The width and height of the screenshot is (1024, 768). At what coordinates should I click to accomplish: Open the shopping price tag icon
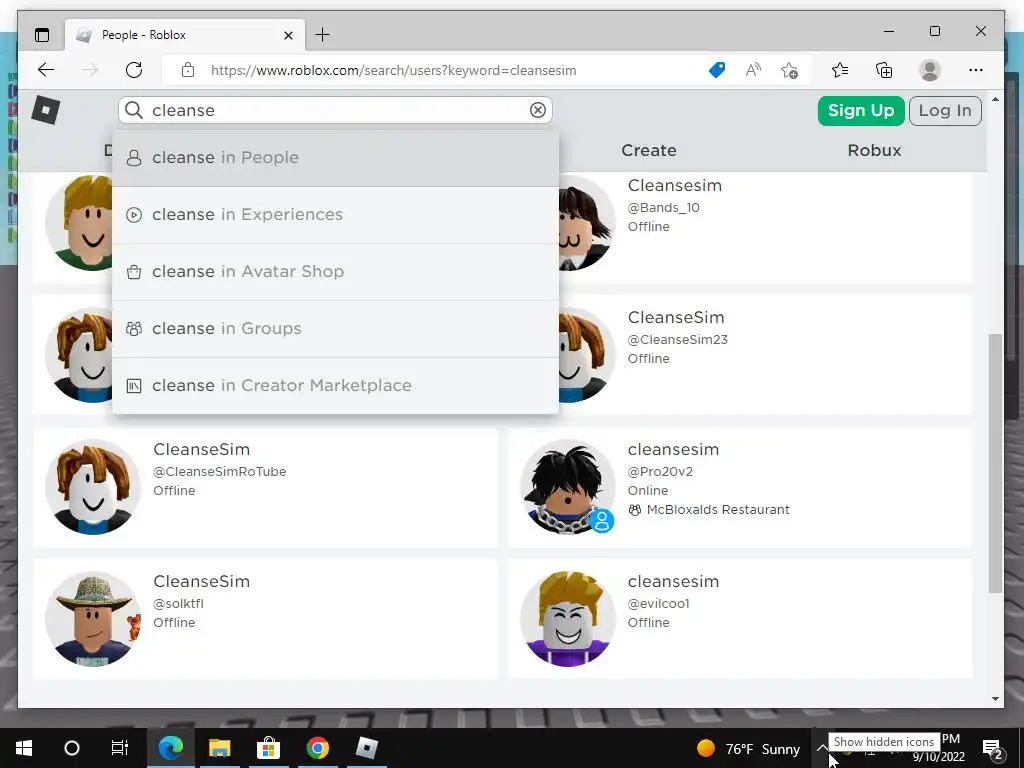(717, 70)
